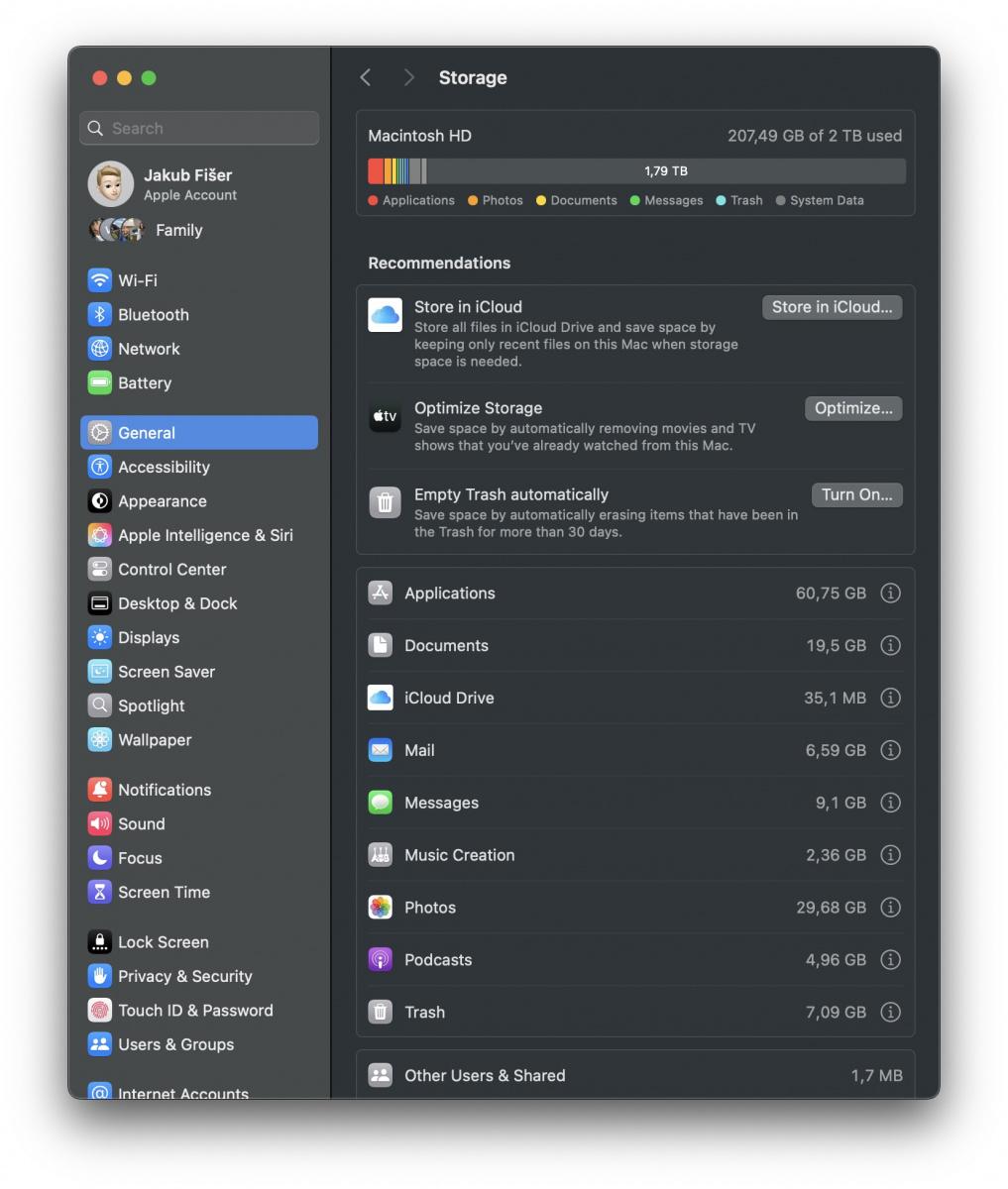This screenshot has width=1008, height=1189.
Task: Click the Wallpaper icon
Action: click(x=99, y=739)
